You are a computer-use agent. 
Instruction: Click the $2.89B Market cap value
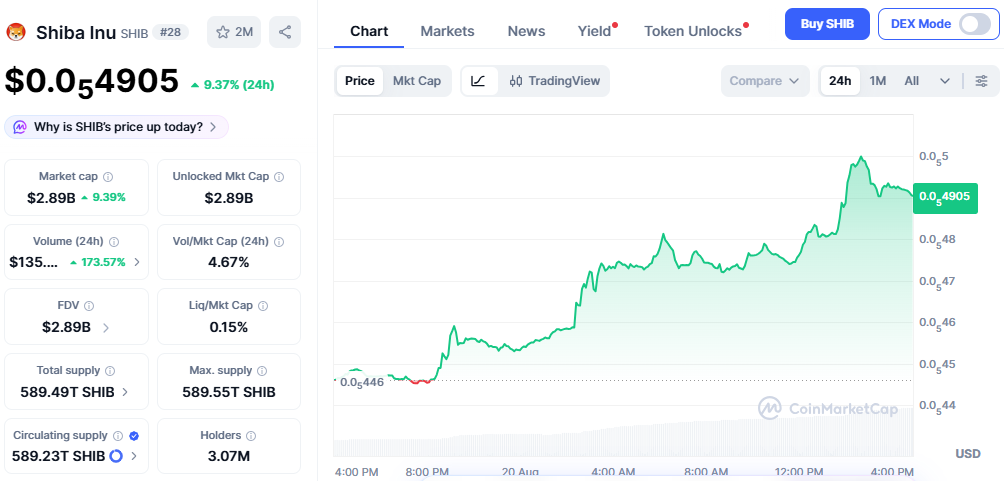click(51, 197)
